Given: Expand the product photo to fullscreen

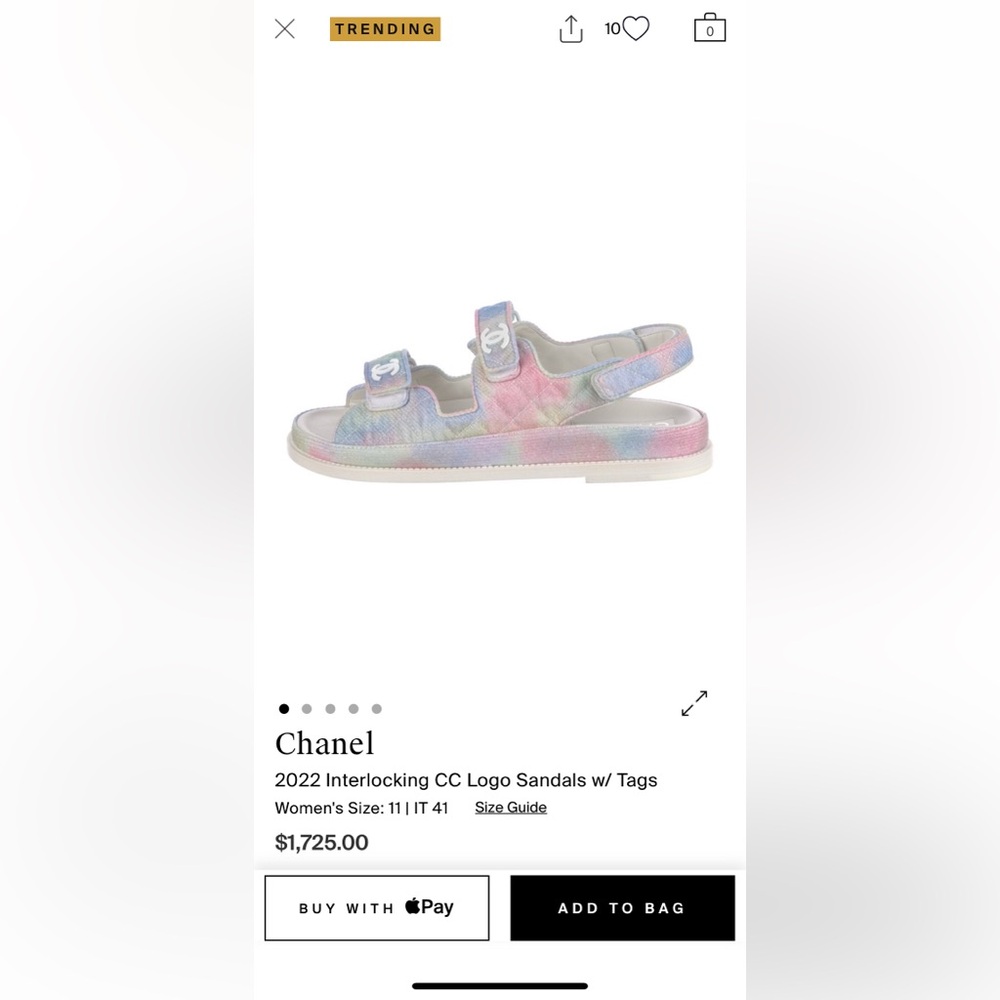Looking at the screenshot, I should pos(694,705).
